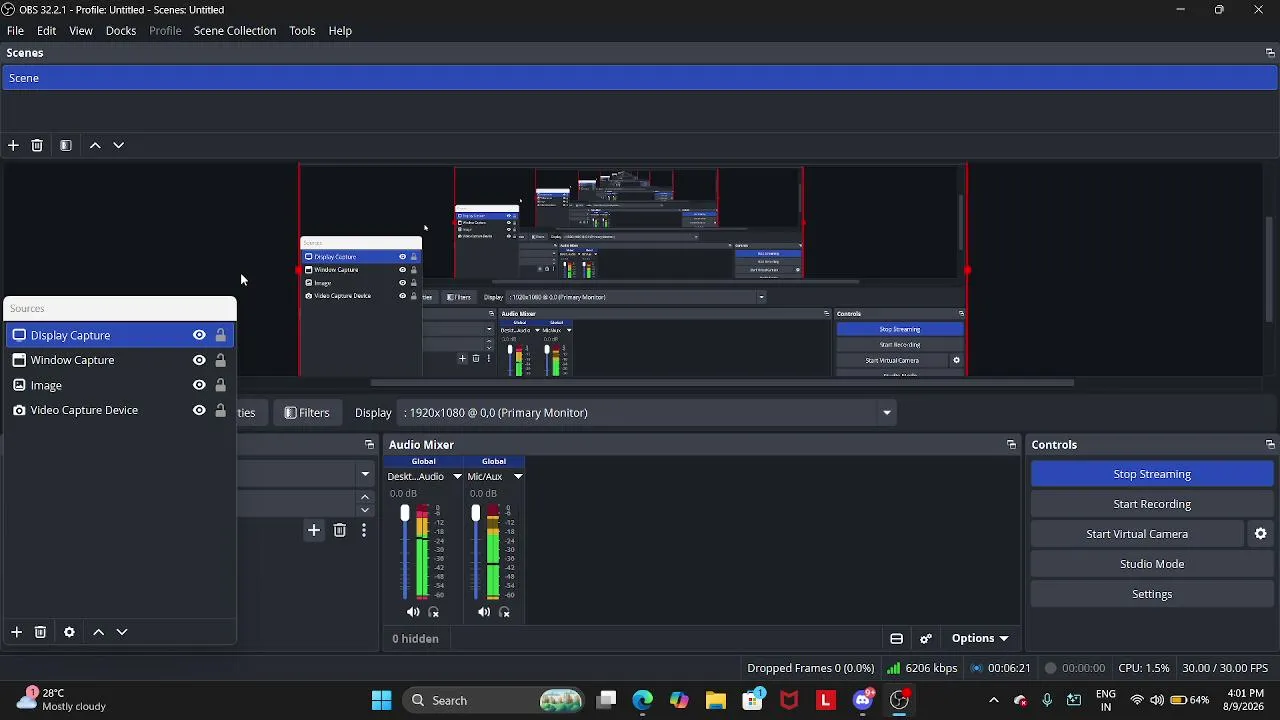This screenshot has width=1280, height=720.
Task: Open Microsoft Edge from taskbar
Action: click(x=642, y=700)
